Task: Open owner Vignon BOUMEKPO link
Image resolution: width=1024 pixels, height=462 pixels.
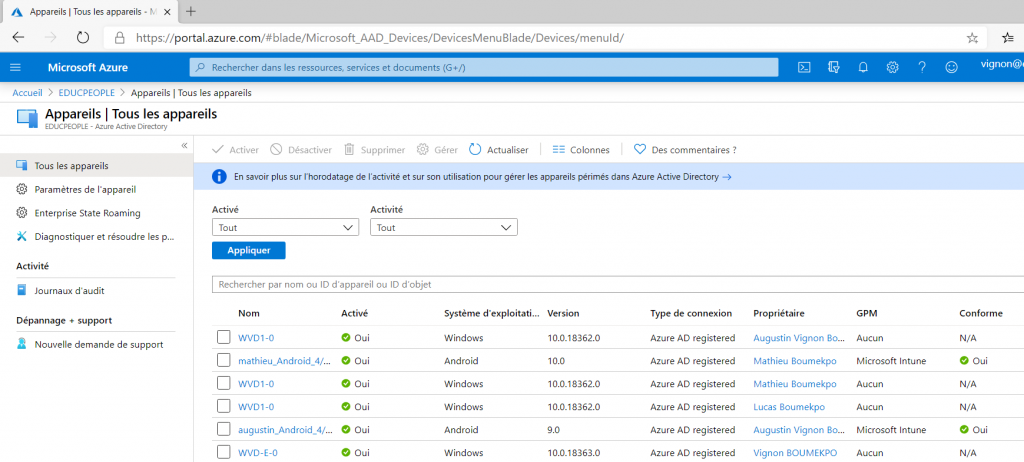Action: (795, 452)
